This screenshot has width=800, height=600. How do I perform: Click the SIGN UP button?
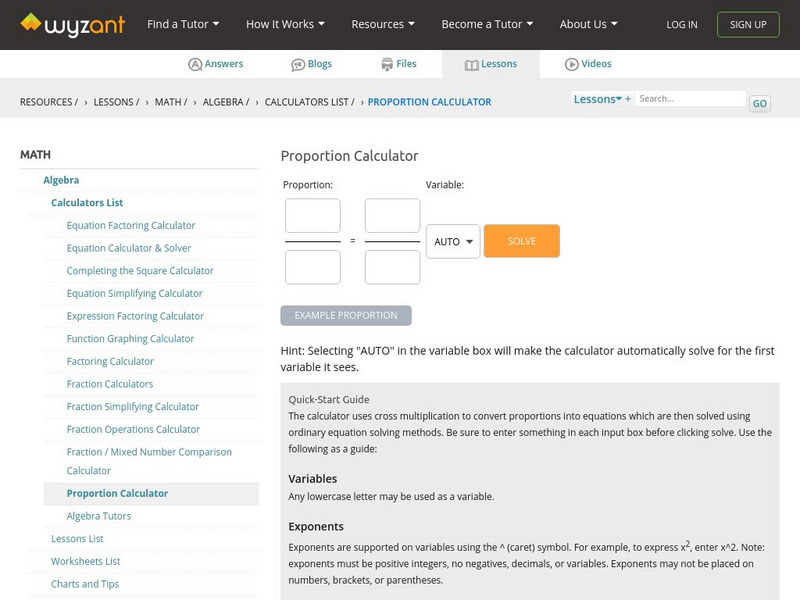pos(748,24)
